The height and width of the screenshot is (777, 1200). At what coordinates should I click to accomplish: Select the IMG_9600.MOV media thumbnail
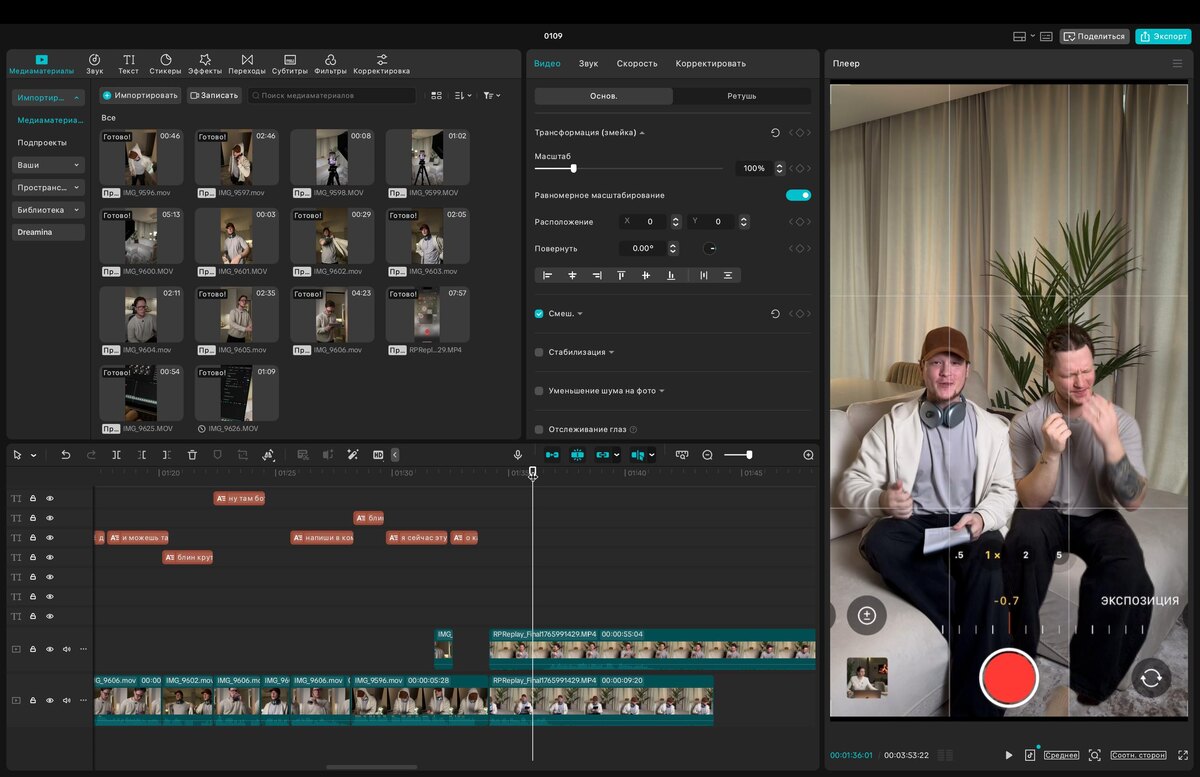141,236
